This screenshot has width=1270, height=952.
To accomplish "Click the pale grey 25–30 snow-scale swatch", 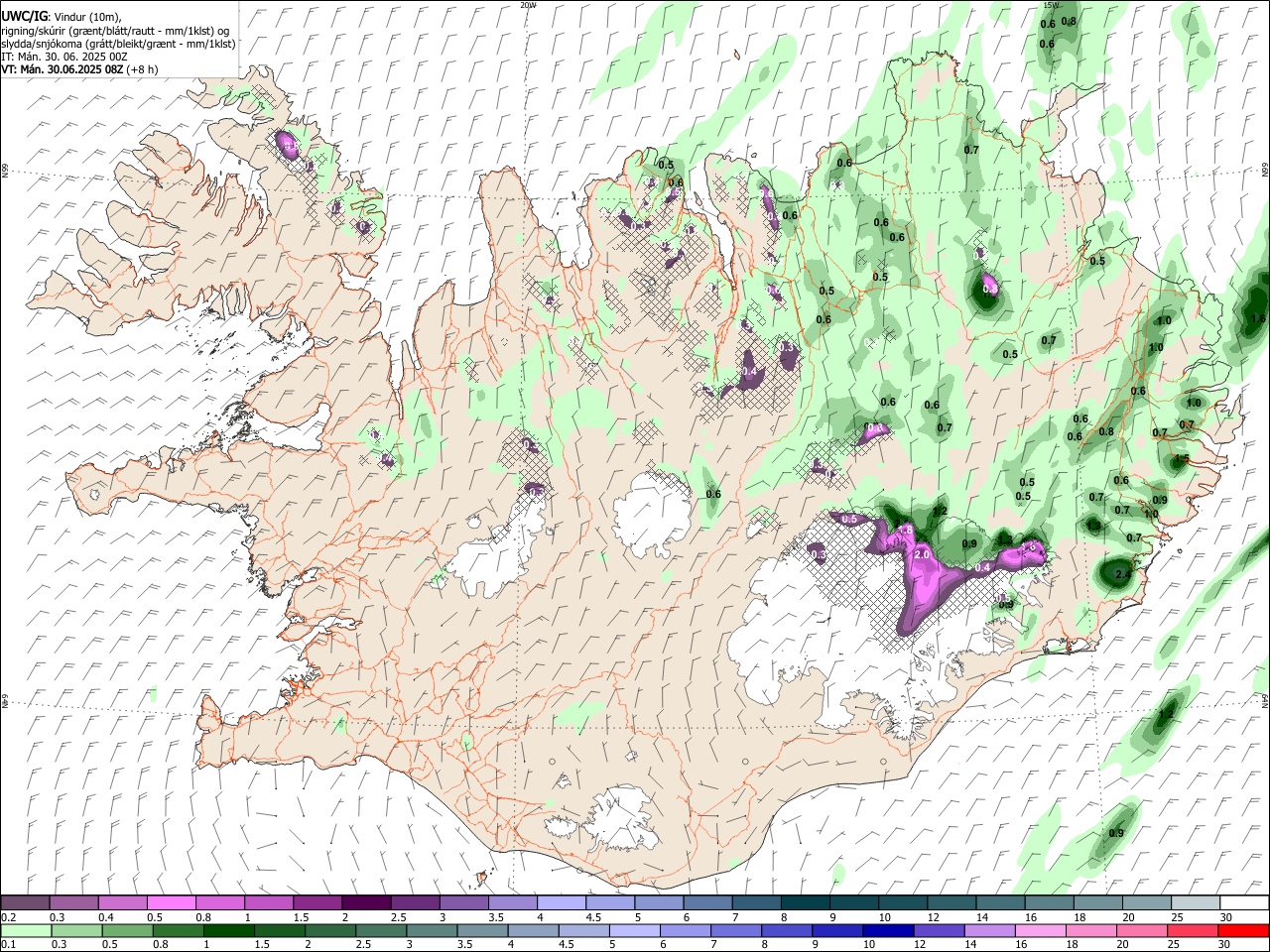I will [x=1196, y=902].
